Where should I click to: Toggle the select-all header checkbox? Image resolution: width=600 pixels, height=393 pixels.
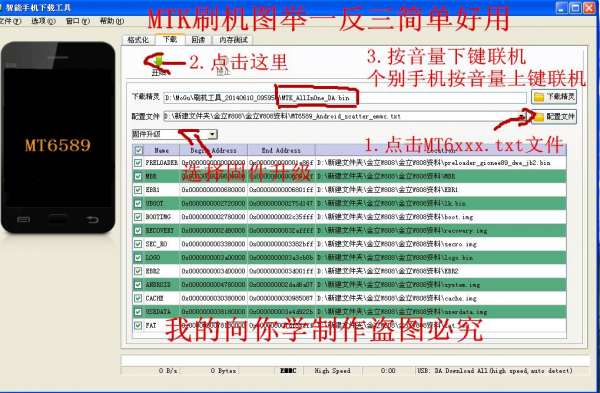[x=139, y=150]
